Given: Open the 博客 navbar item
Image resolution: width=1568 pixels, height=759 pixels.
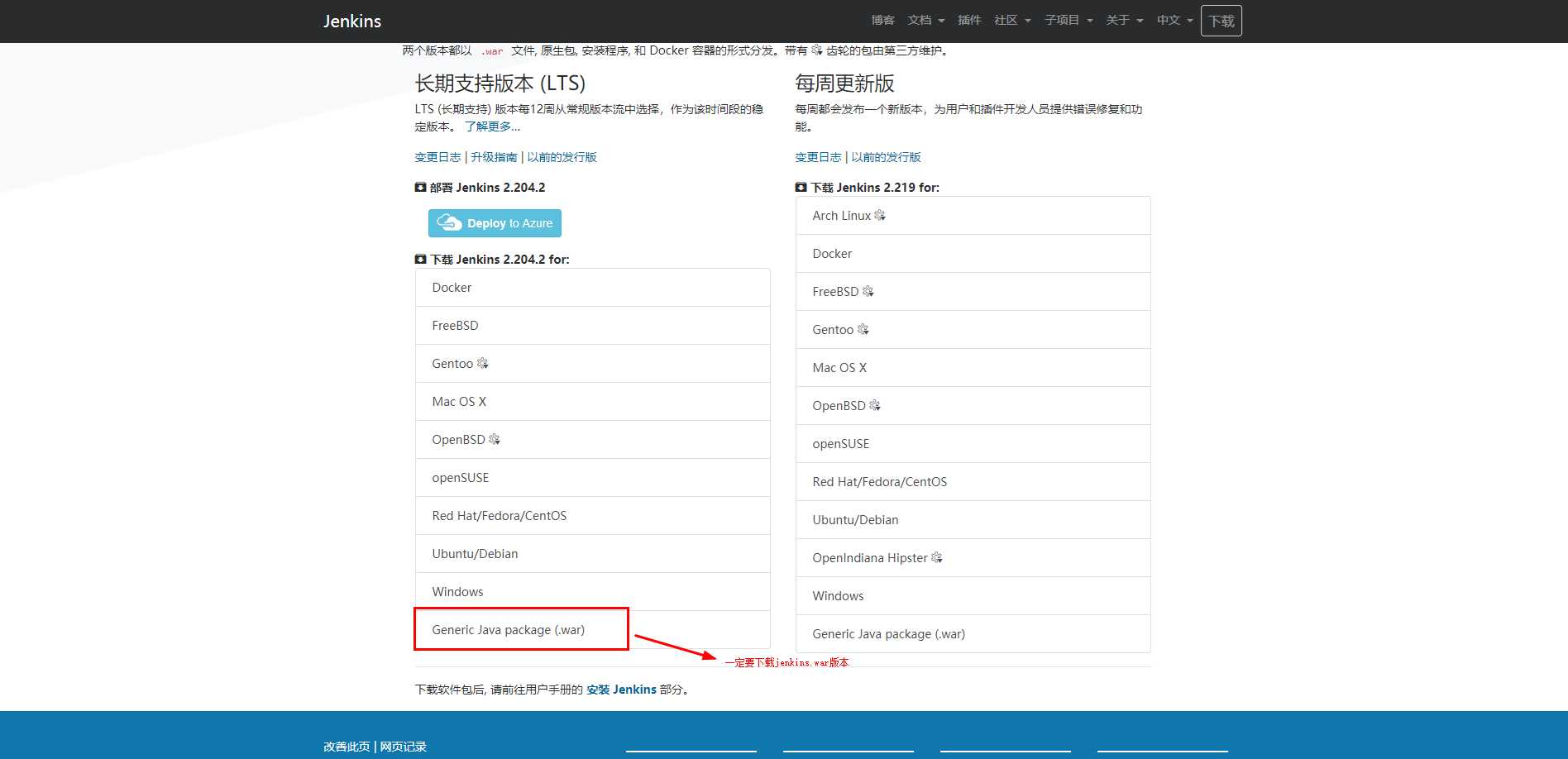Looking at the screenshot, I should click(882, 21).
